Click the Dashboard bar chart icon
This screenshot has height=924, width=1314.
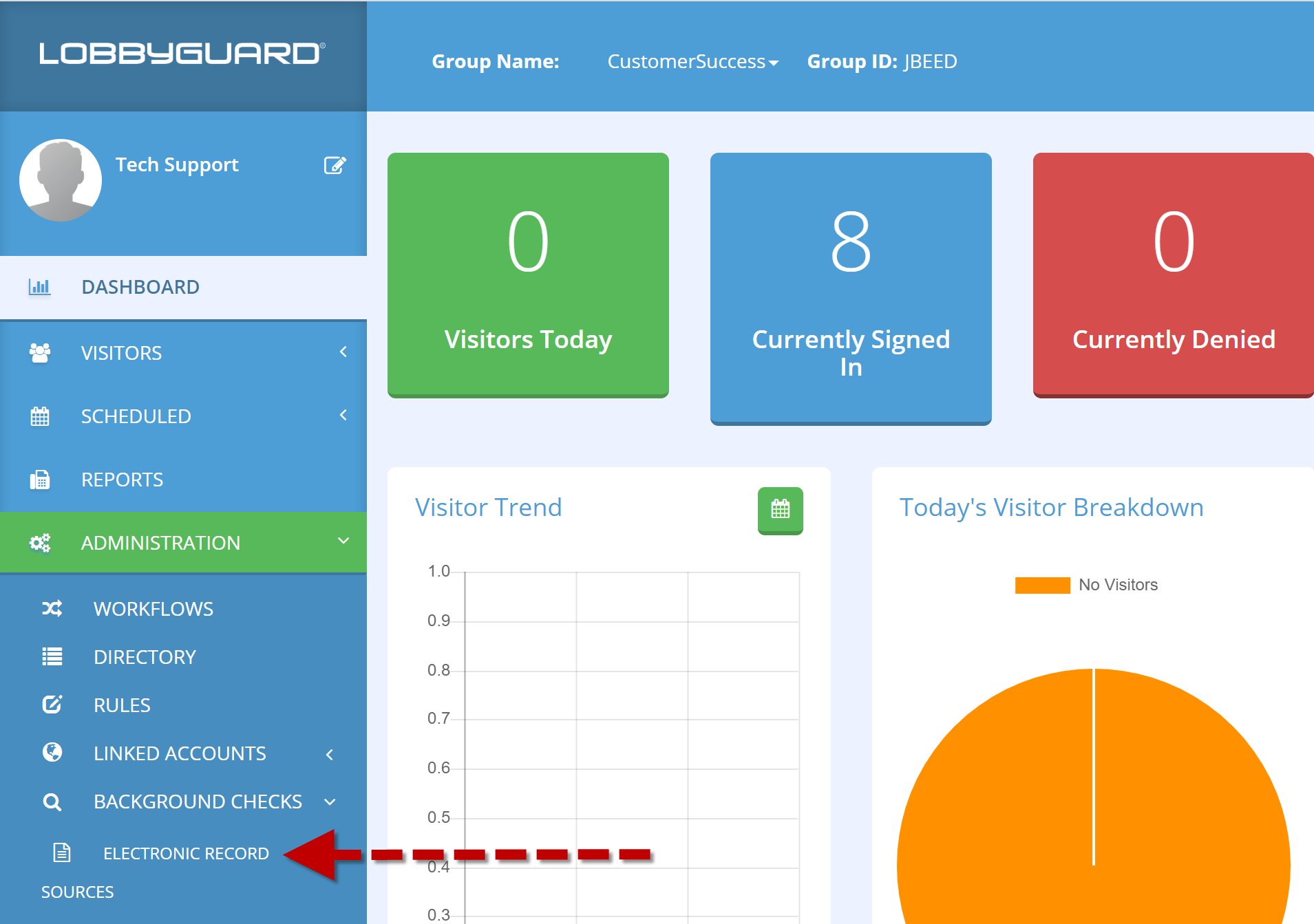pyautogui.click(x=39, y=287)
